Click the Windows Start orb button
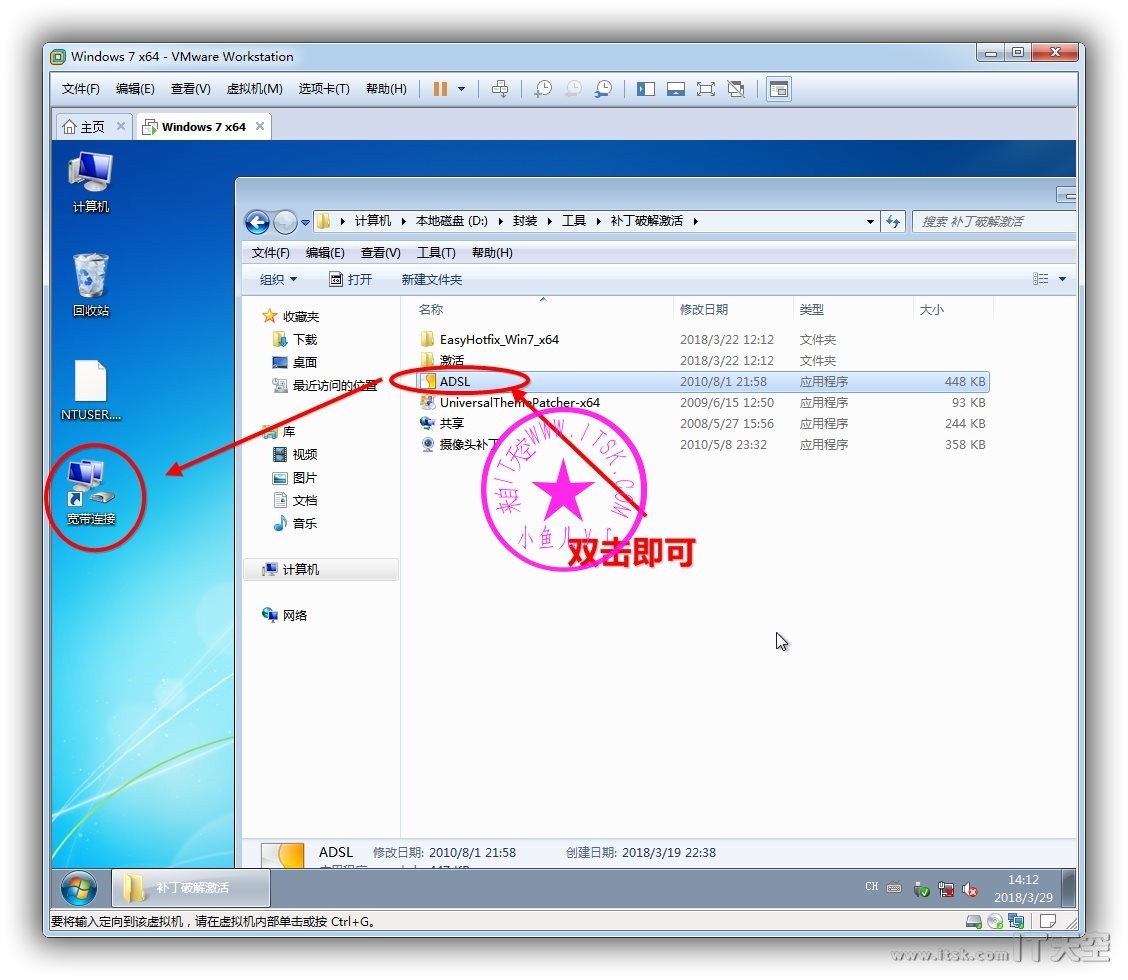The image size is (1128, 980). coord(79,887)
